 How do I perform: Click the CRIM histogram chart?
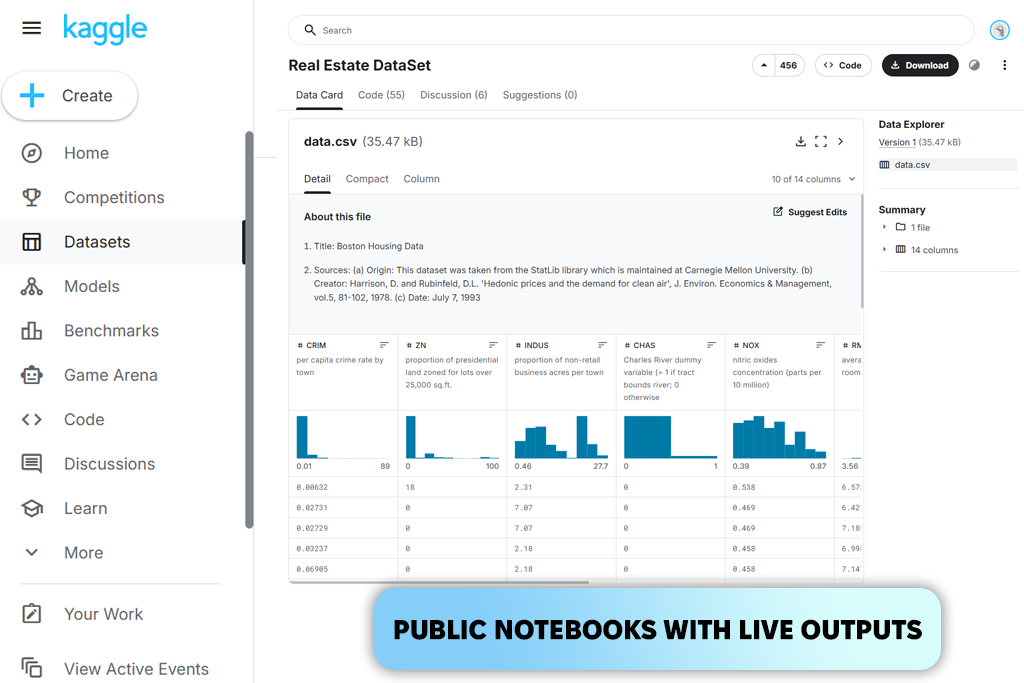pos(343,436)
